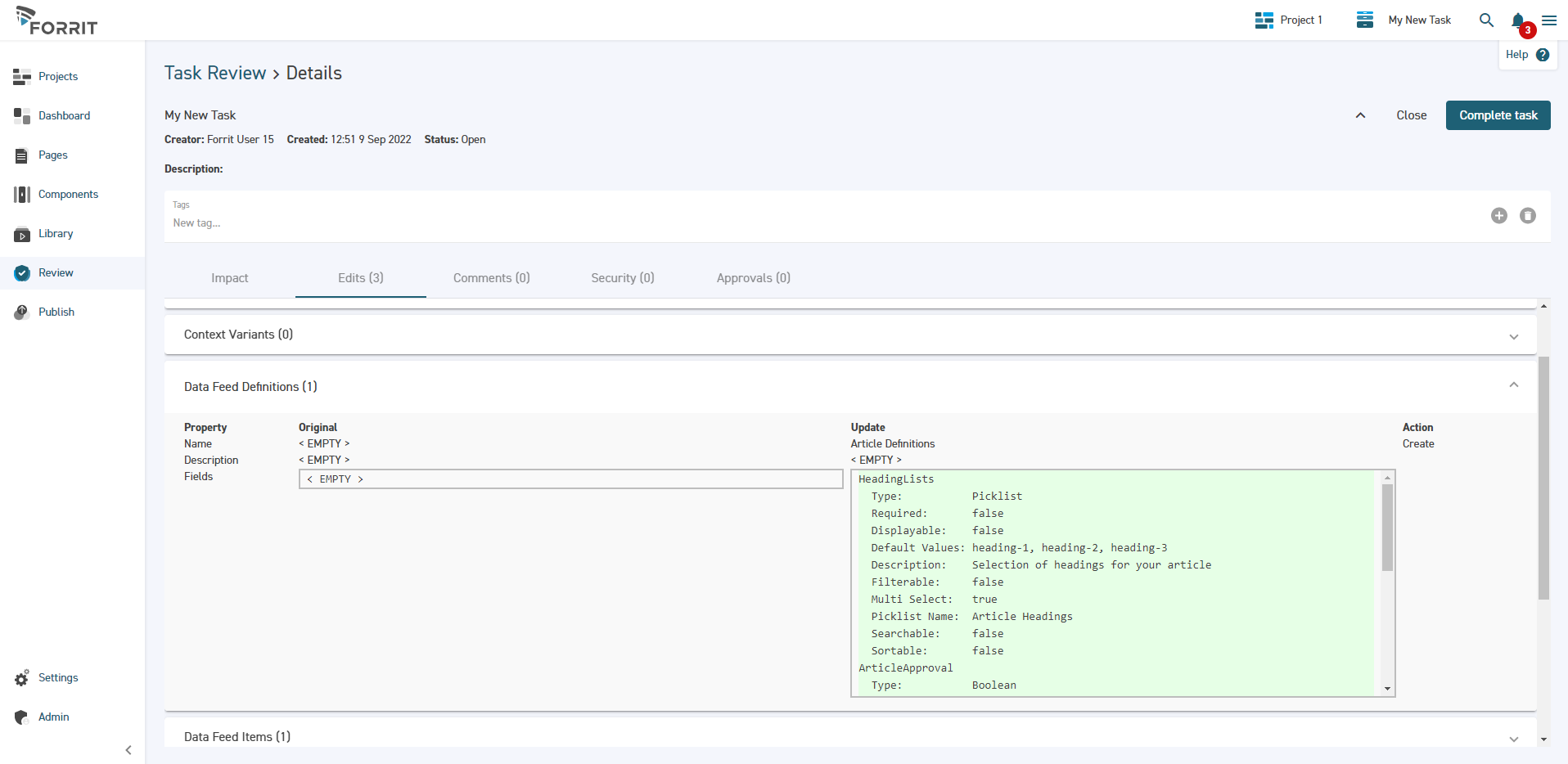Open the Admin section

pyautogui.click(x=52, y=717)
